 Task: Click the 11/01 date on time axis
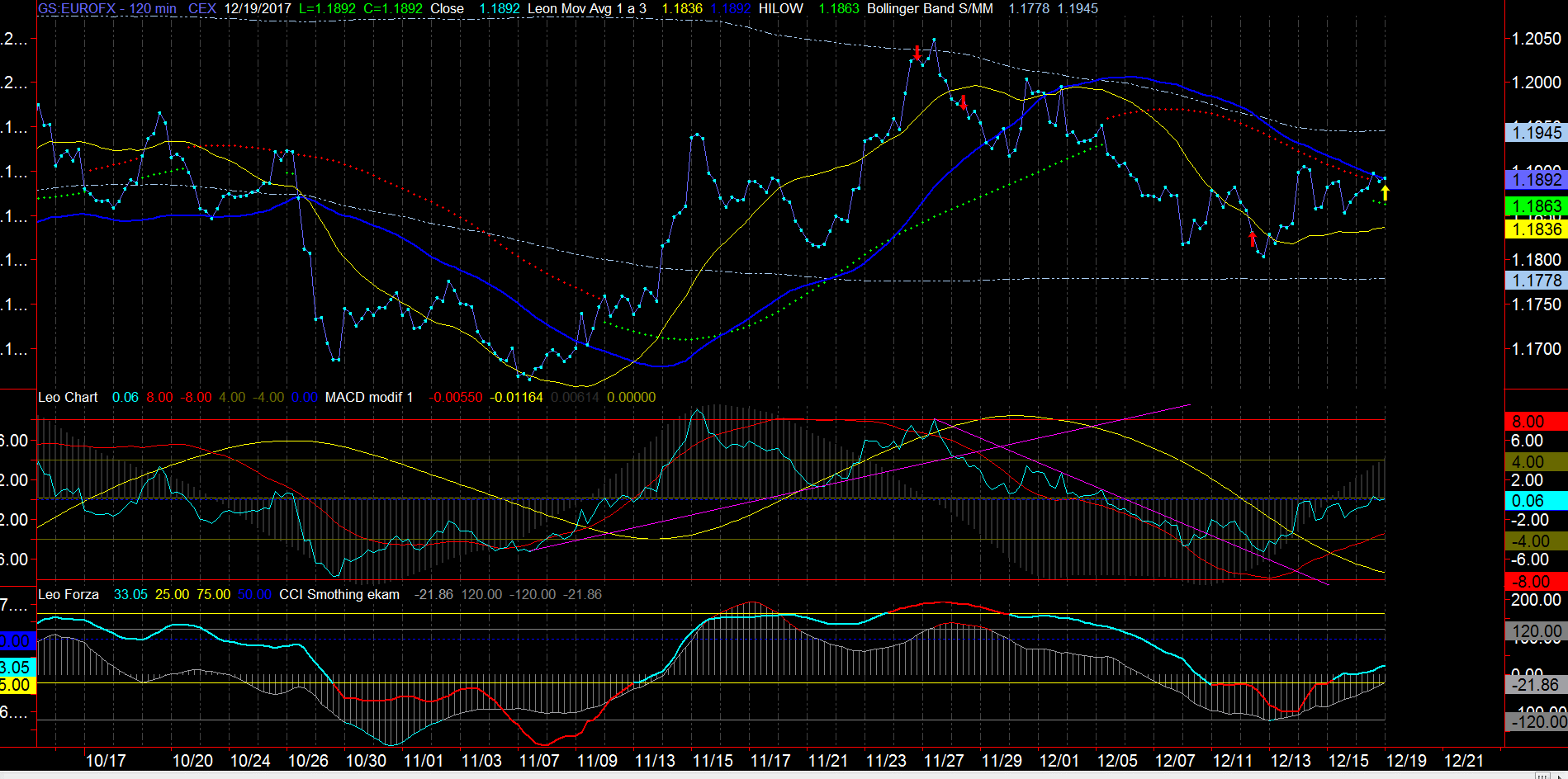pos(424,761)
